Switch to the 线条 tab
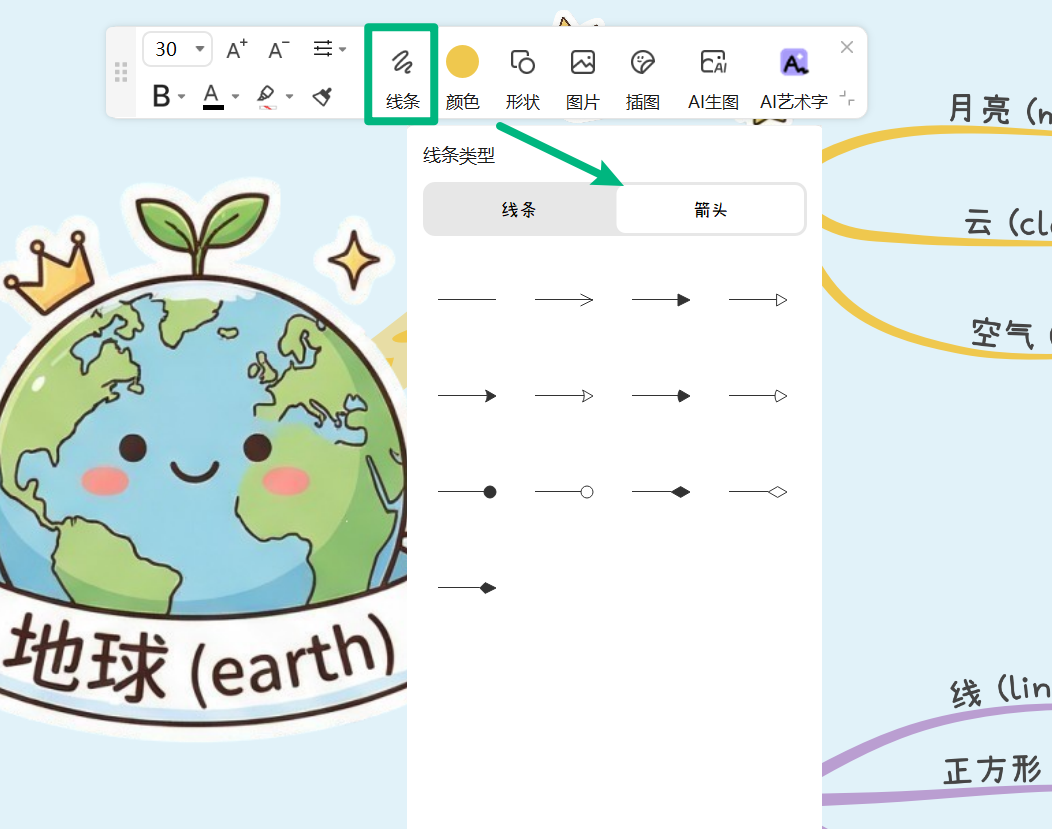The height and width of the screenshot is (829, 1052). click(x=519, y=210)
